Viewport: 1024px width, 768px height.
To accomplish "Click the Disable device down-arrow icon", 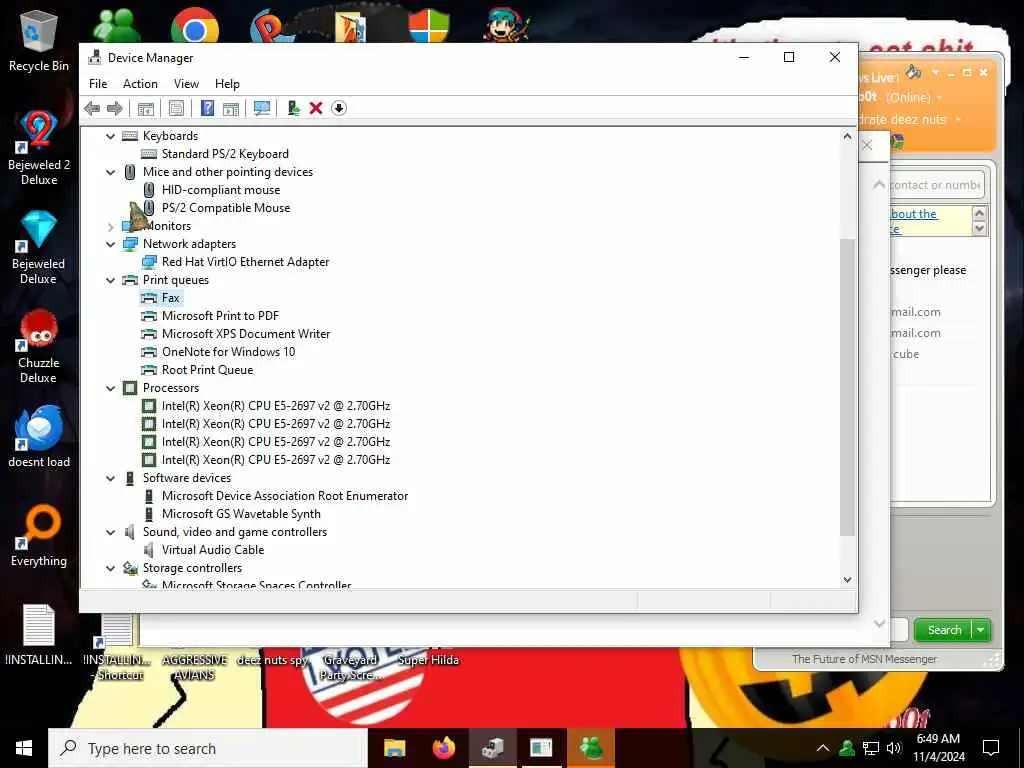I will tap(338, 108).
